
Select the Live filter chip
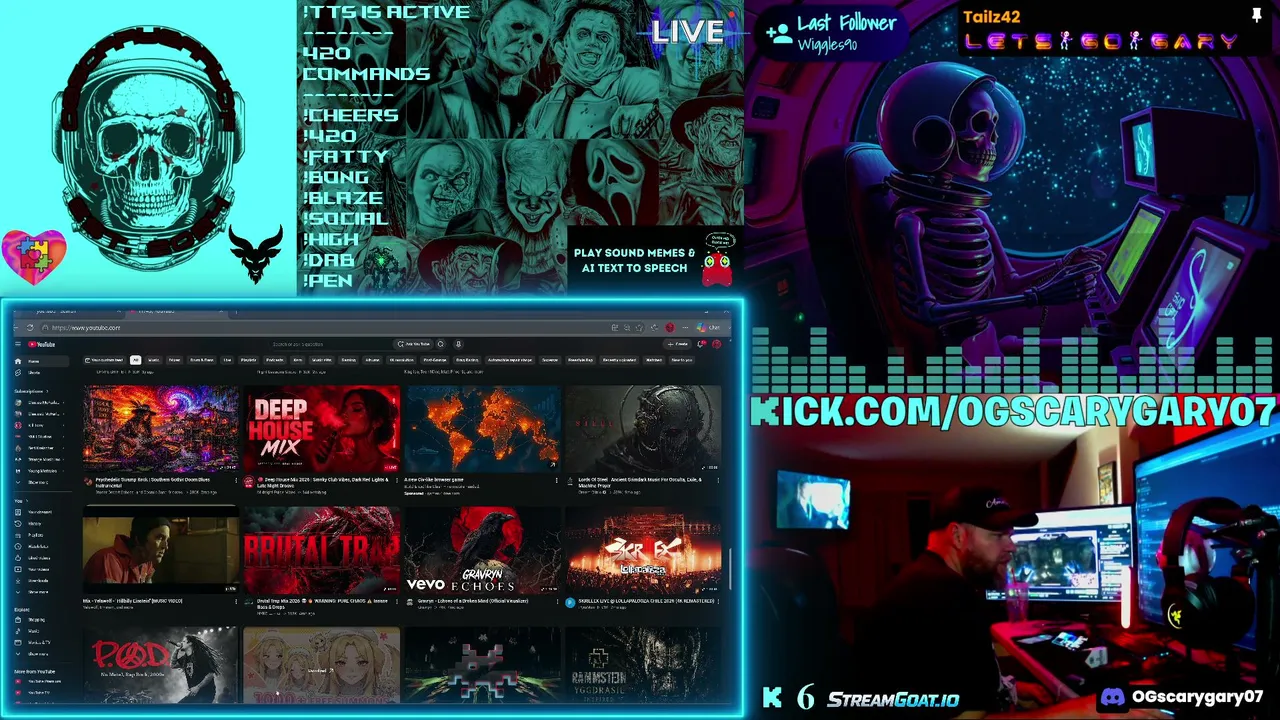[227, 360]
